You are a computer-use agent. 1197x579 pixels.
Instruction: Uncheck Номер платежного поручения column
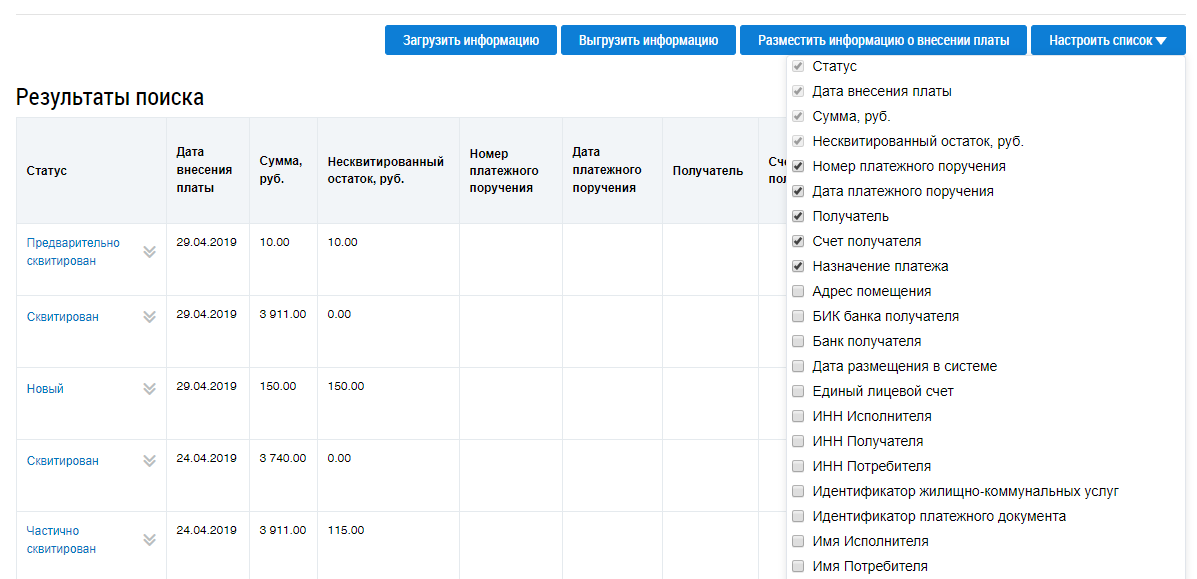pyautogui.click(x=798, y=166)
